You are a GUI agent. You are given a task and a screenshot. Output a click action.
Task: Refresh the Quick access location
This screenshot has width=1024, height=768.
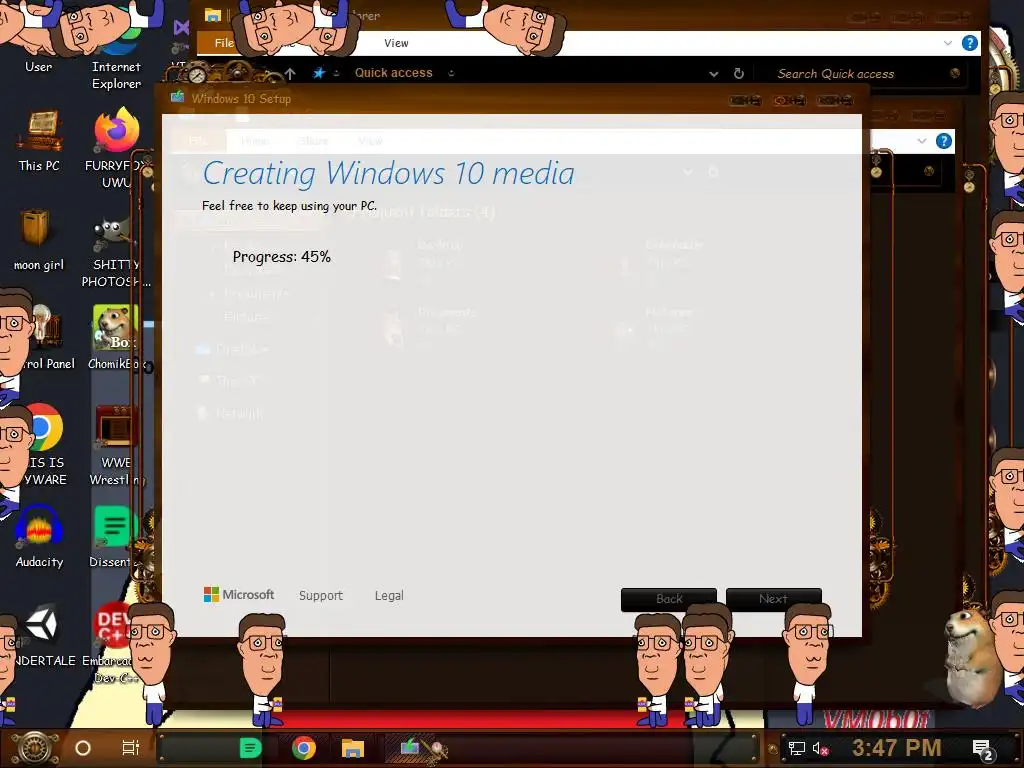pyautogui.click(x=739, y=73)
